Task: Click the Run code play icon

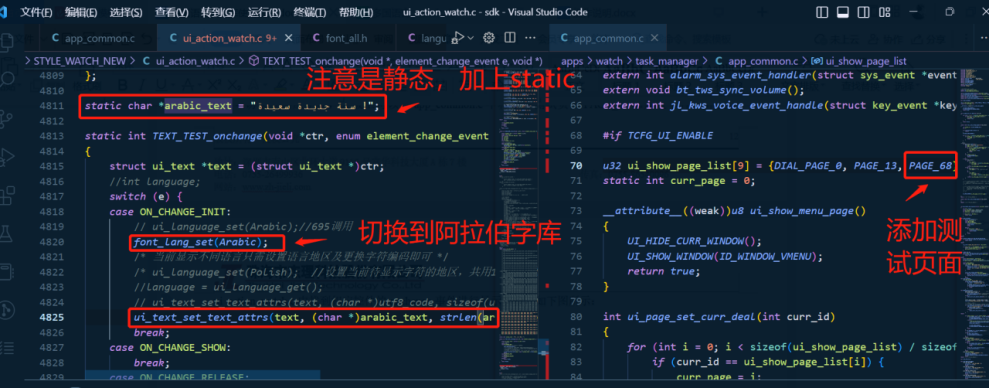Action: point(459,38)
